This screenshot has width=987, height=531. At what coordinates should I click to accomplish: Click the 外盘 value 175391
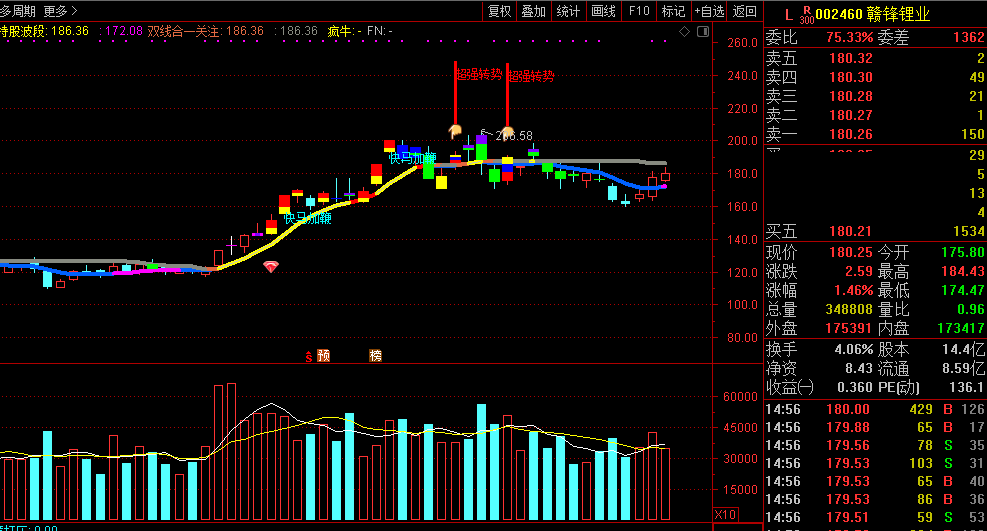pos(849,328)
